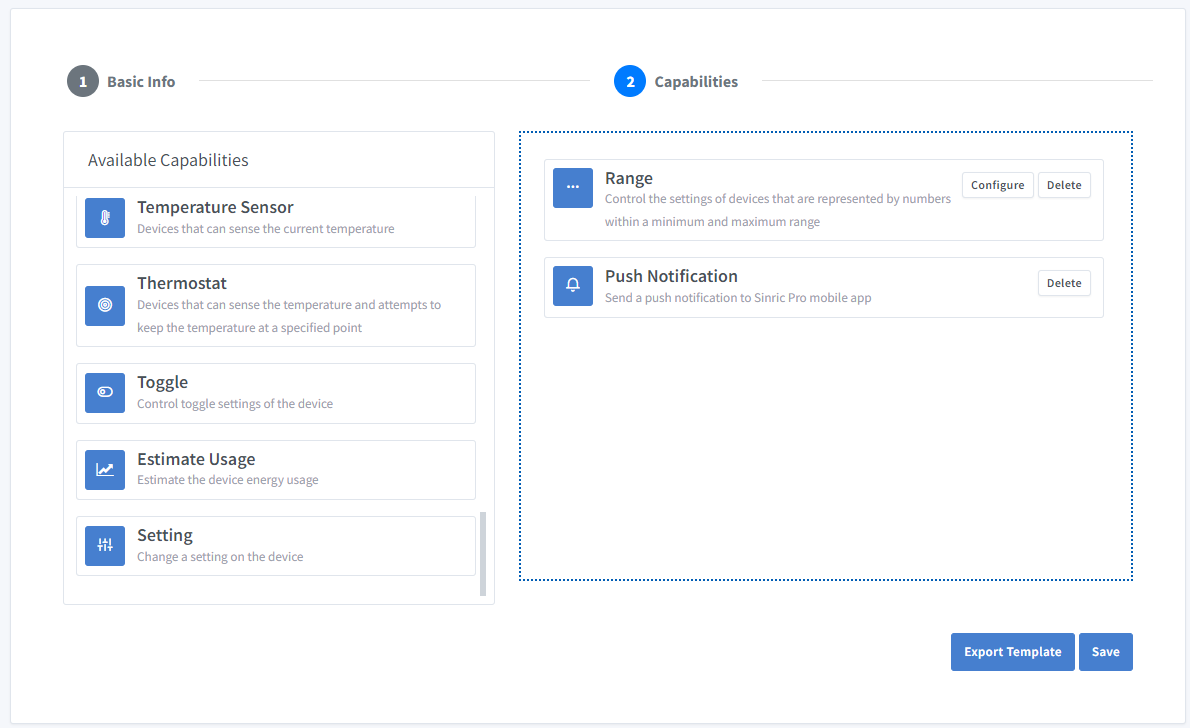Save the device template
The width and height of the screenshot is (1190, 728).
pos(1105,652)
